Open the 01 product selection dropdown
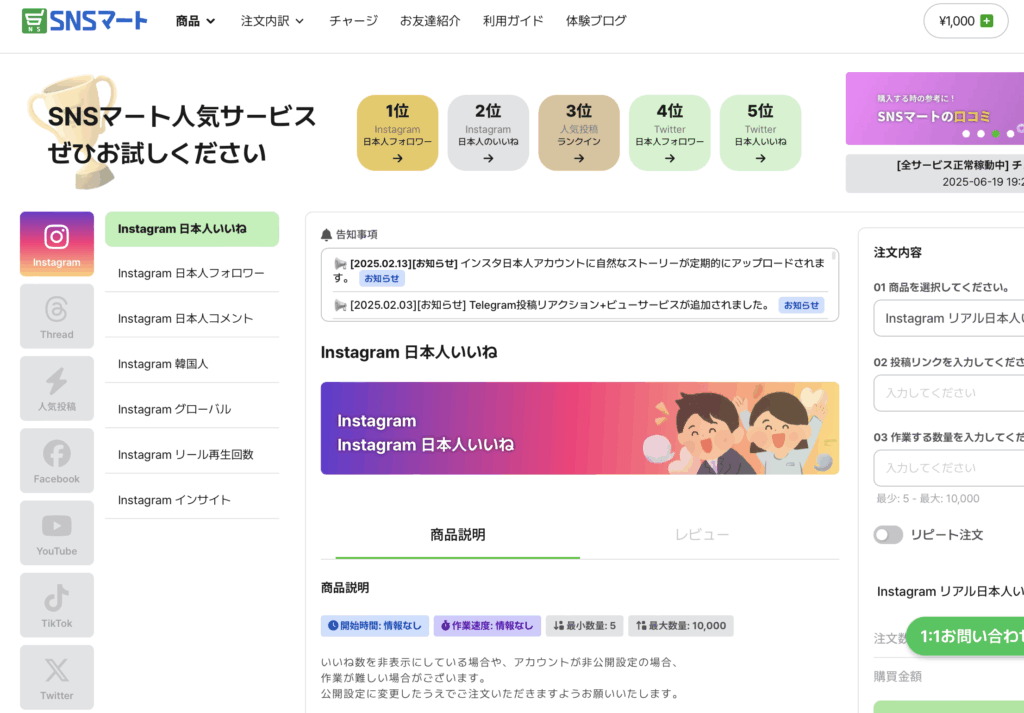1024x713 pixels. pyautogui.click(x=948, y=318)
